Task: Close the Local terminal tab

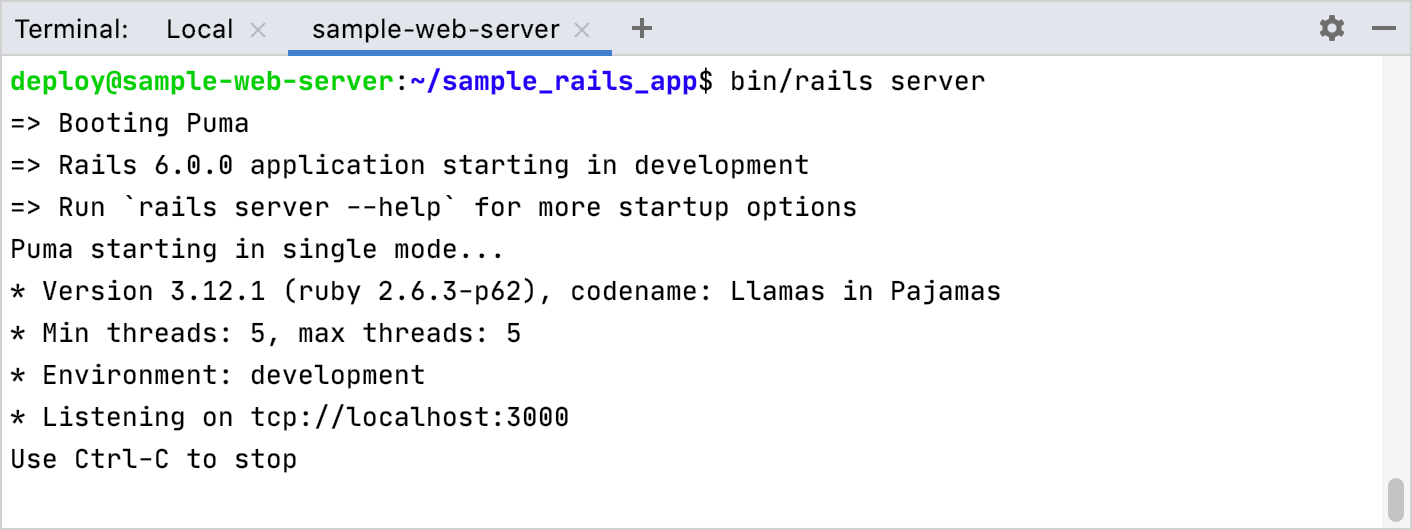Action: pyautogui.click(x=258, y=30)
